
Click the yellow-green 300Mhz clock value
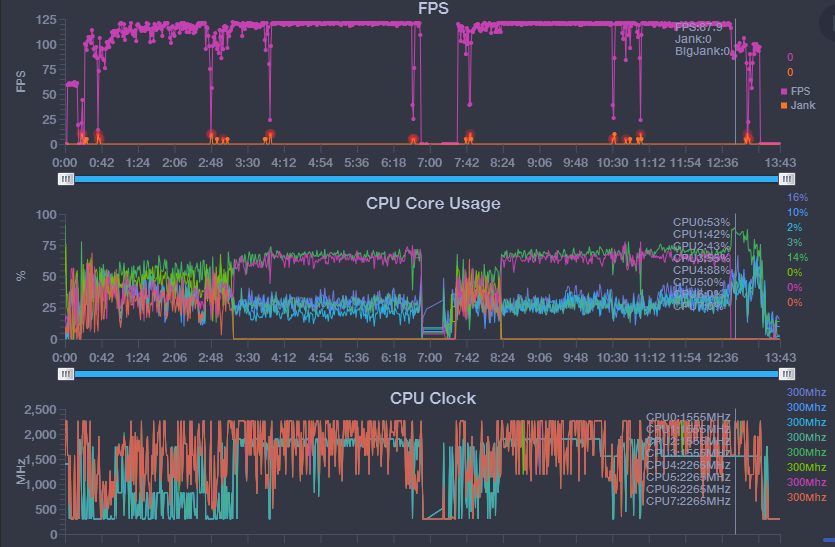pos(806,467)
